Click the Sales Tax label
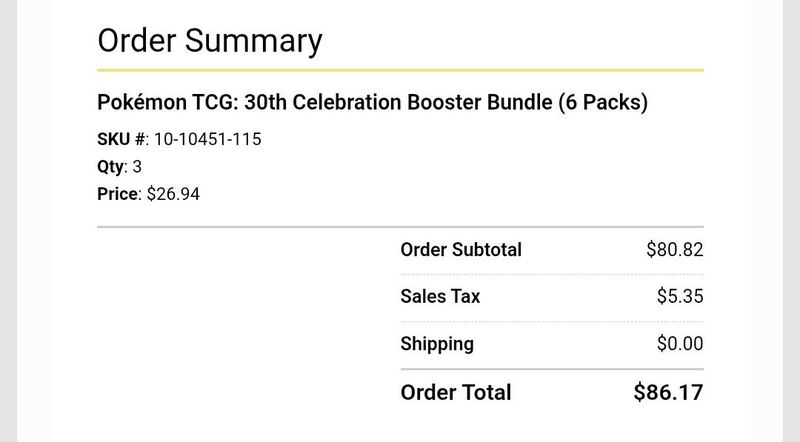The image size is (800, 442). [x=440, y=296]
